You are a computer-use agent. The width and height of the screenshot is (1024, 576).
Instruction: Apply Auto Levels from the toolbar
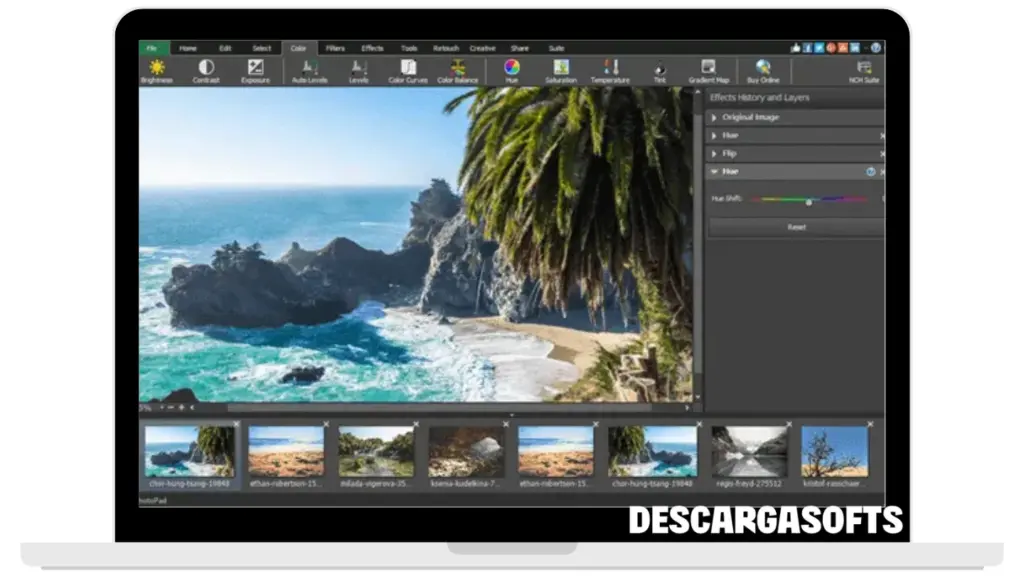(310, 68)
